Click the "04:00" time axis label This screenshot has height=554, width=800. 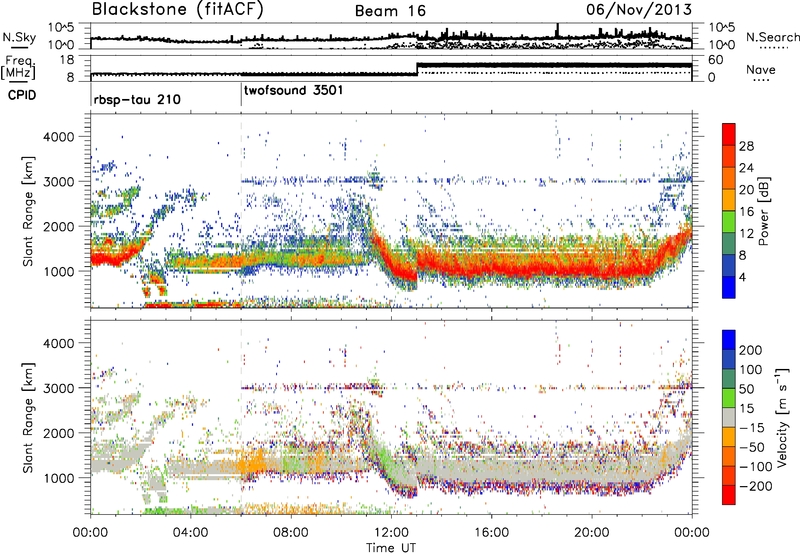(190, 533)
